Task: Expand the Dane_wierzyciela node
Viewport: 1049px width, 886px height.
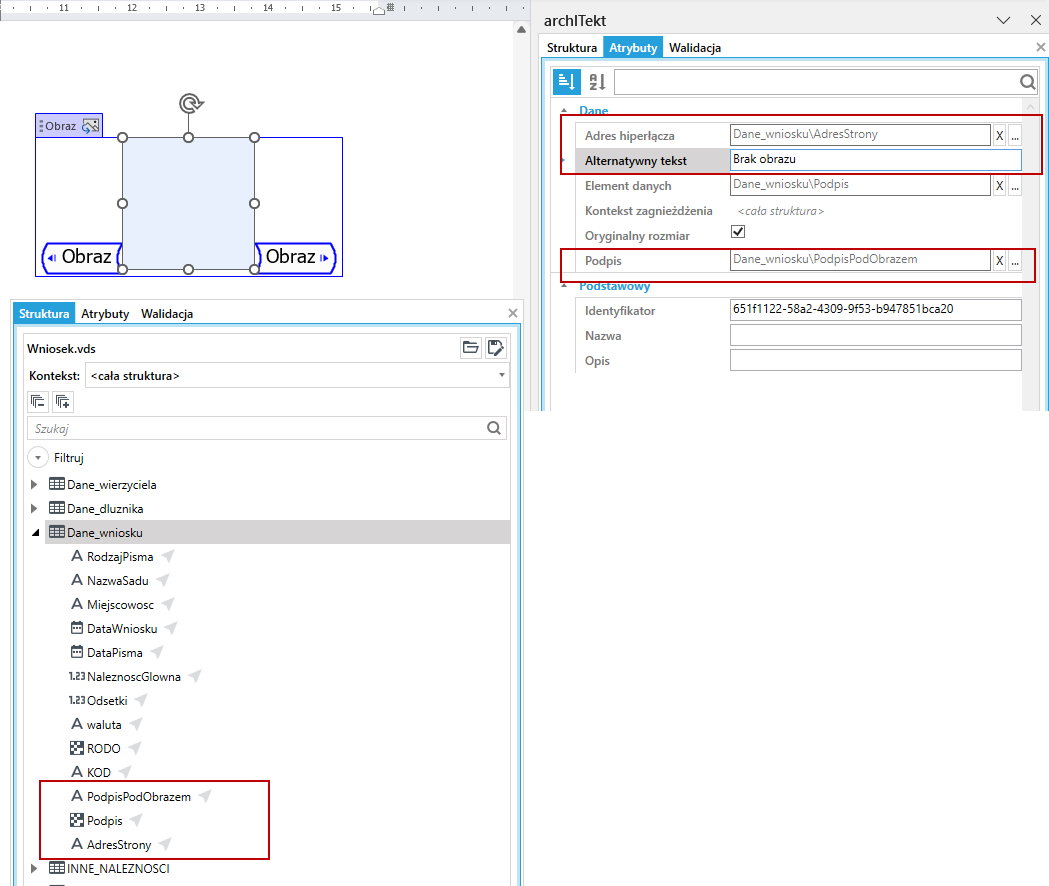Action: tap(34, 484)
